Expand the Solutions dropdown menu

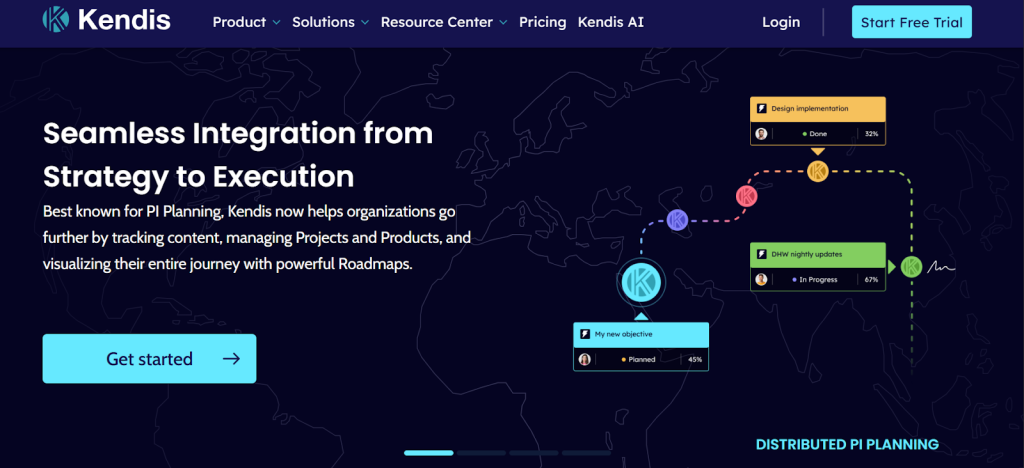(330, 22)
